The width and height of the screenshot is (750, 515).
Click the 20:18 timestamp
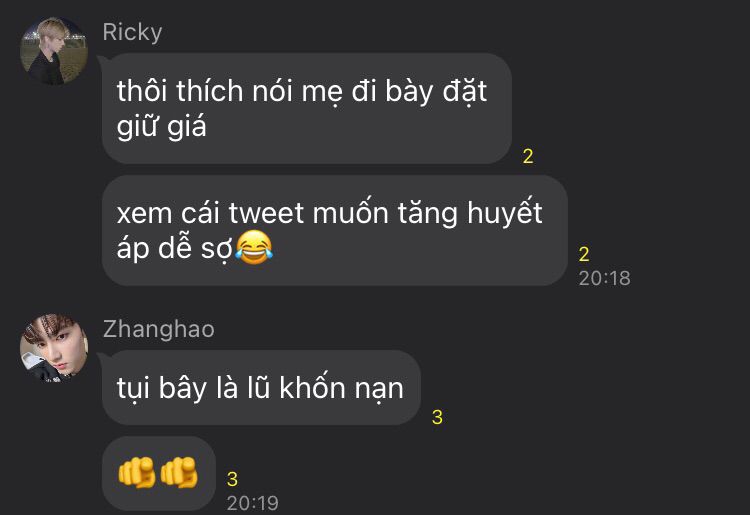coord(605,278)
